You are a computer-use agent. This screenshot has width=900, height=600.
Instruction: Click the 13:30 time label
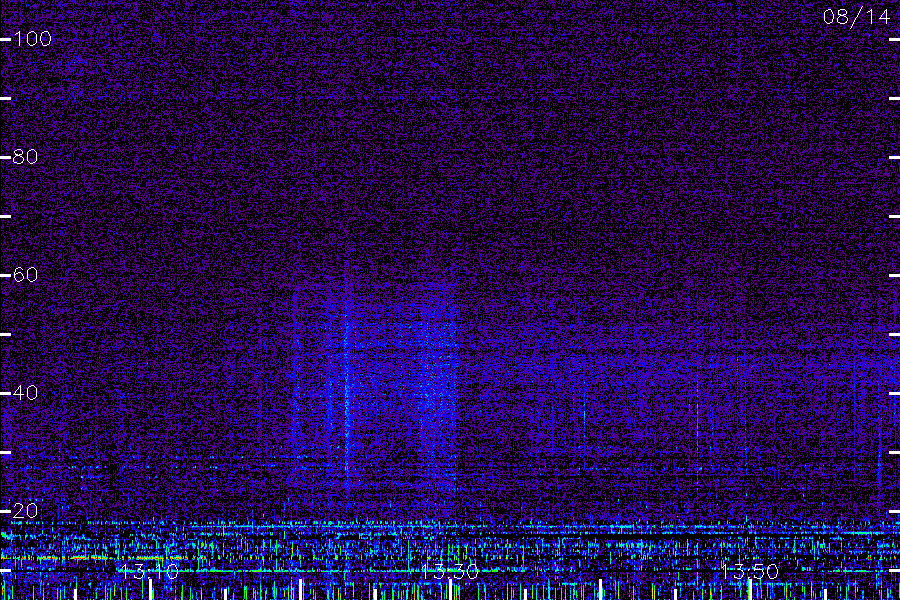(x=450, y=572)
